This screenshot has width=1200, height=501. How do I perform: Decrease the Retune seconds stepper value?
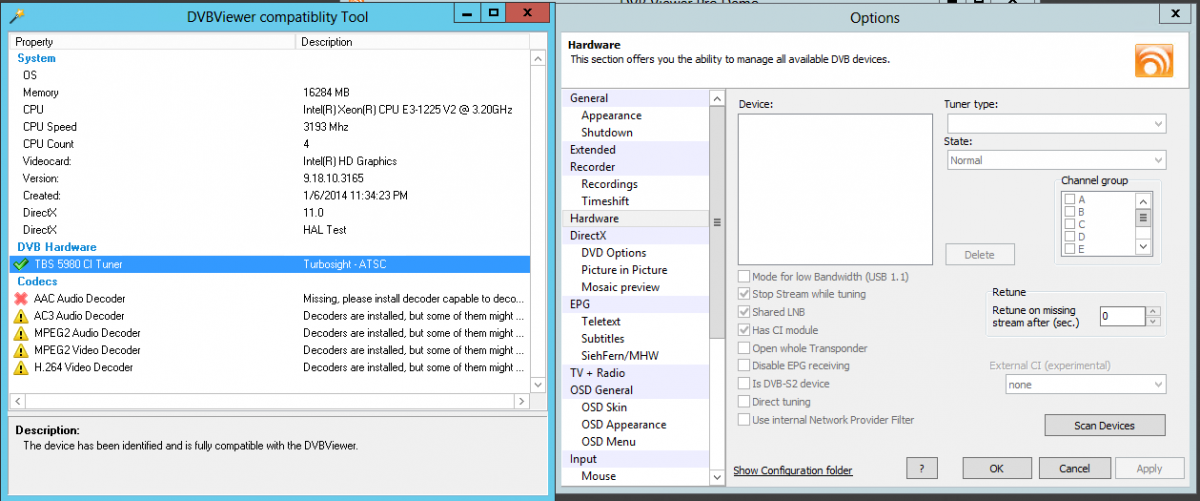tap(1153, 321)
